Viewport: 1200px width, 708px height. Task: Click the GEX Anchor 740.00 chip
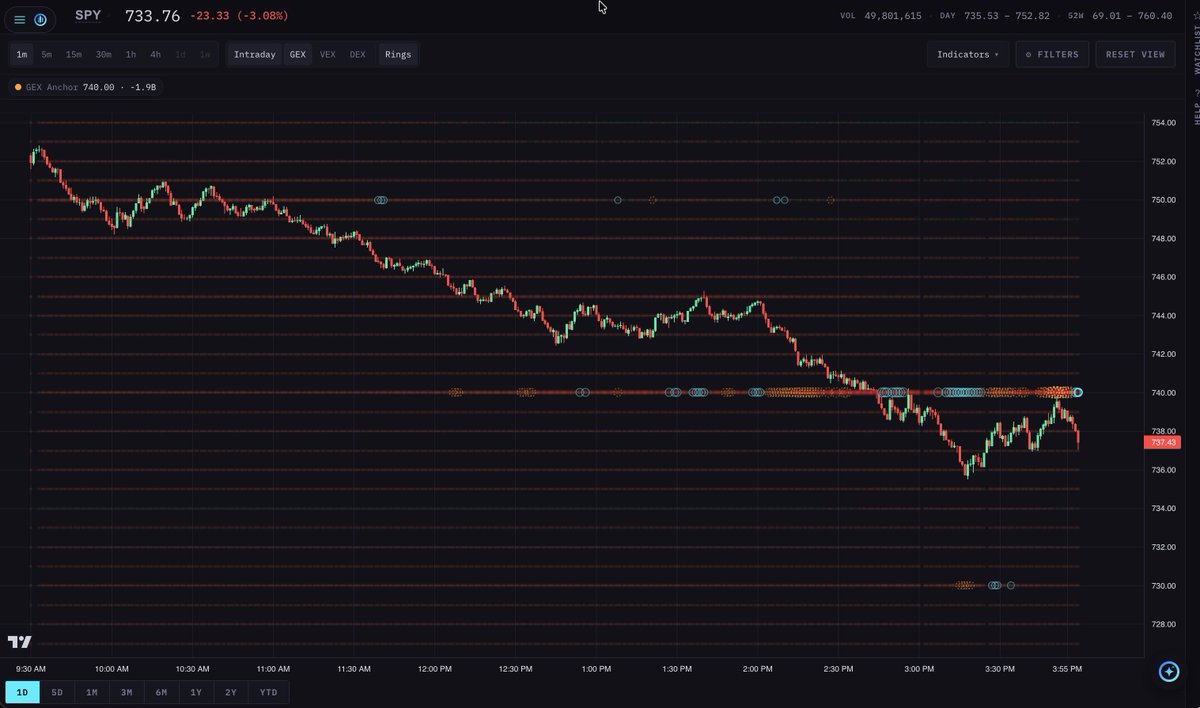pyautogui.click(x=85, y=87)
